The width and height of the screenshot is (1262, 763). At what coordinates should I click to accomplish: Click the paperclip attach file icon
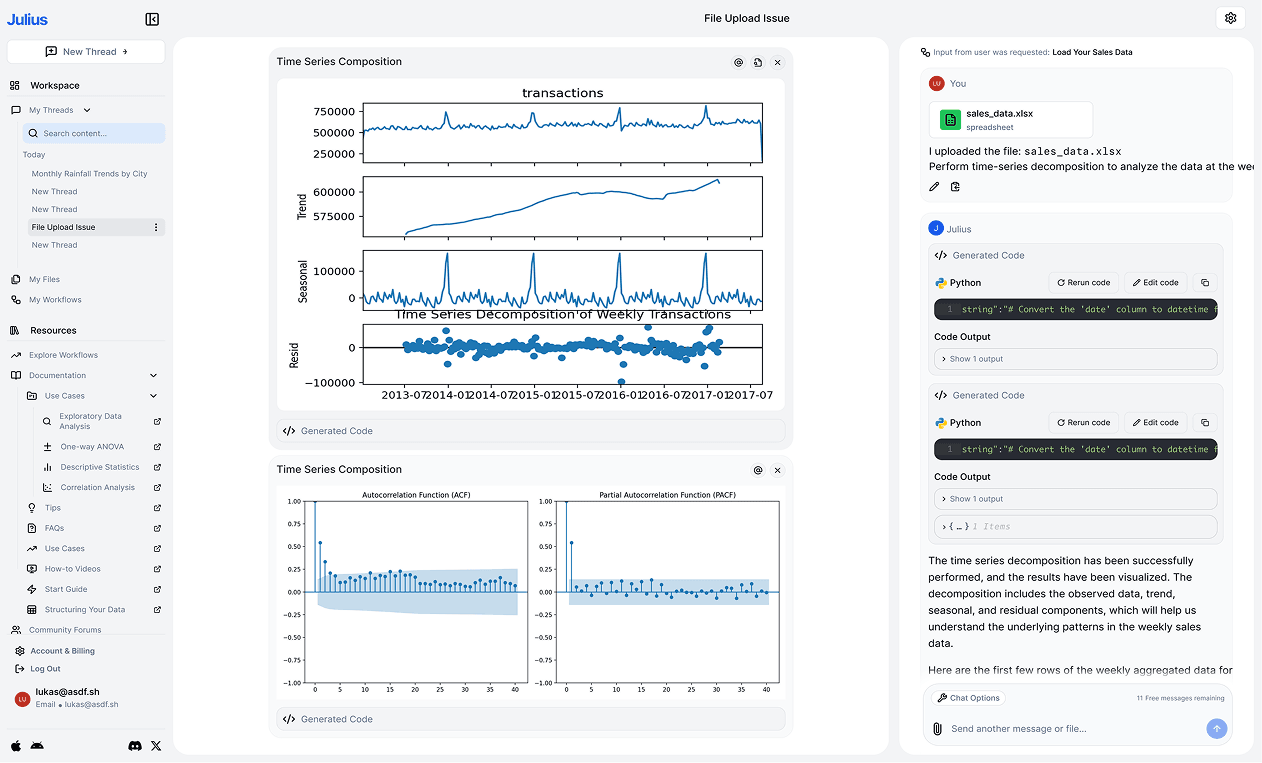937,729
